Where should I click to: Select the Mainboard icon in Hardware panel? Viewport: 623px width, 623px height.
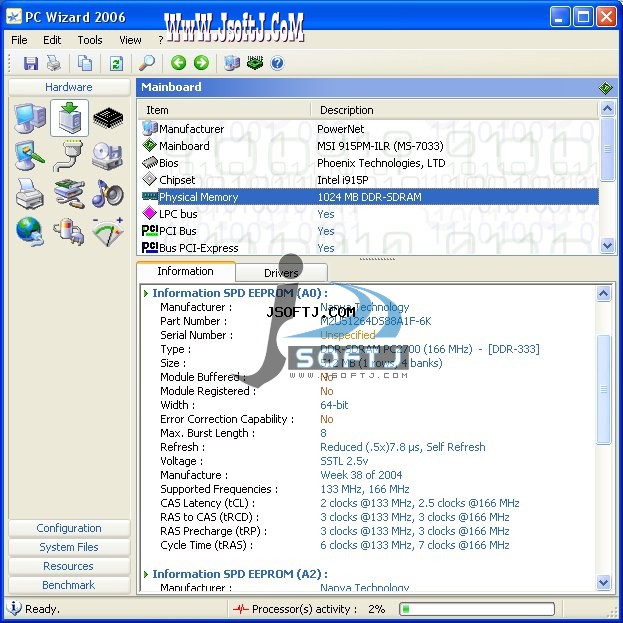pos(70,118)
